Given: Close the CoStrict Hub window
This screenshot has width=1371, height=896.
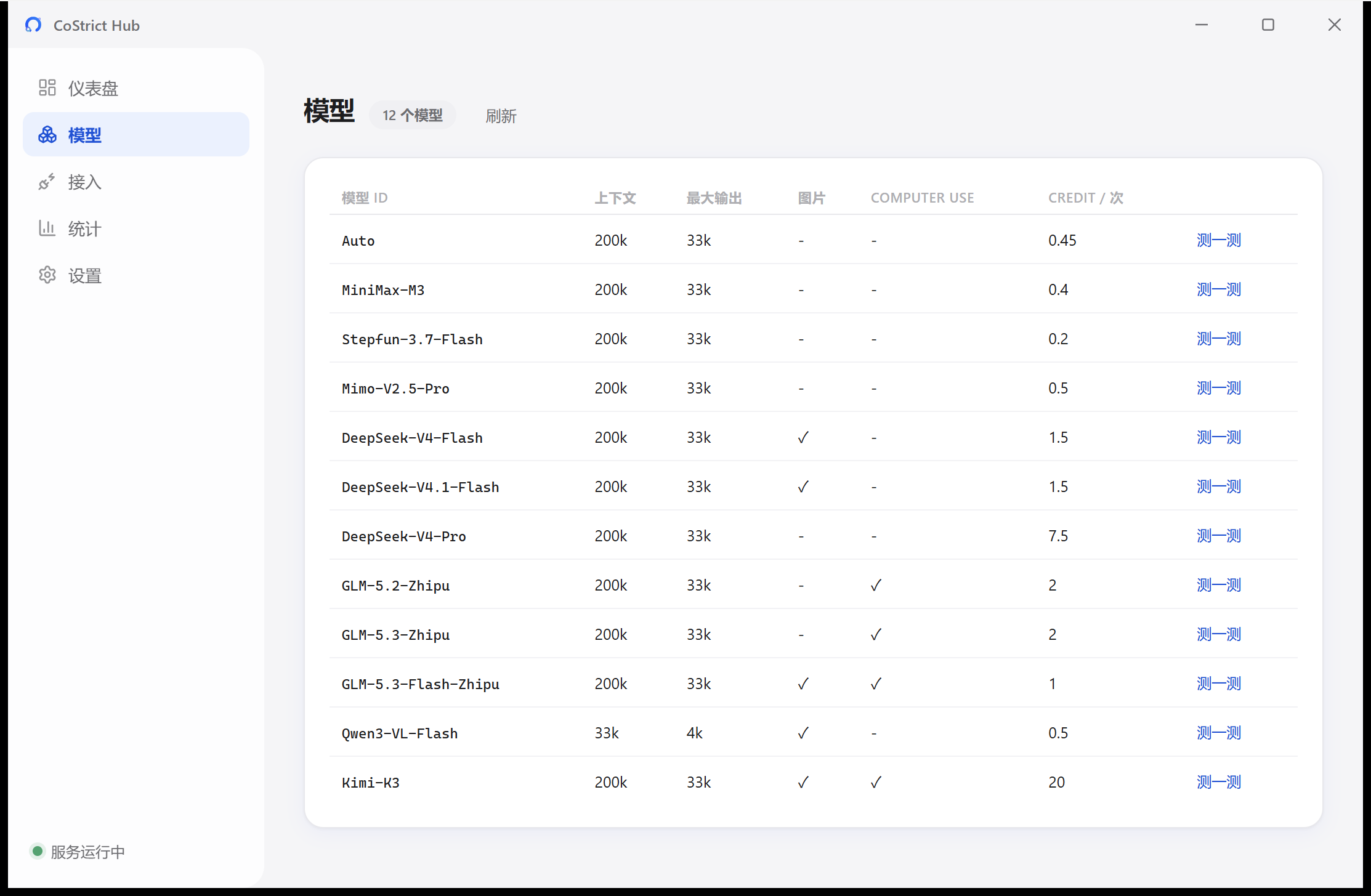Looking at the screenshot, I should (x=1335, y=25).
